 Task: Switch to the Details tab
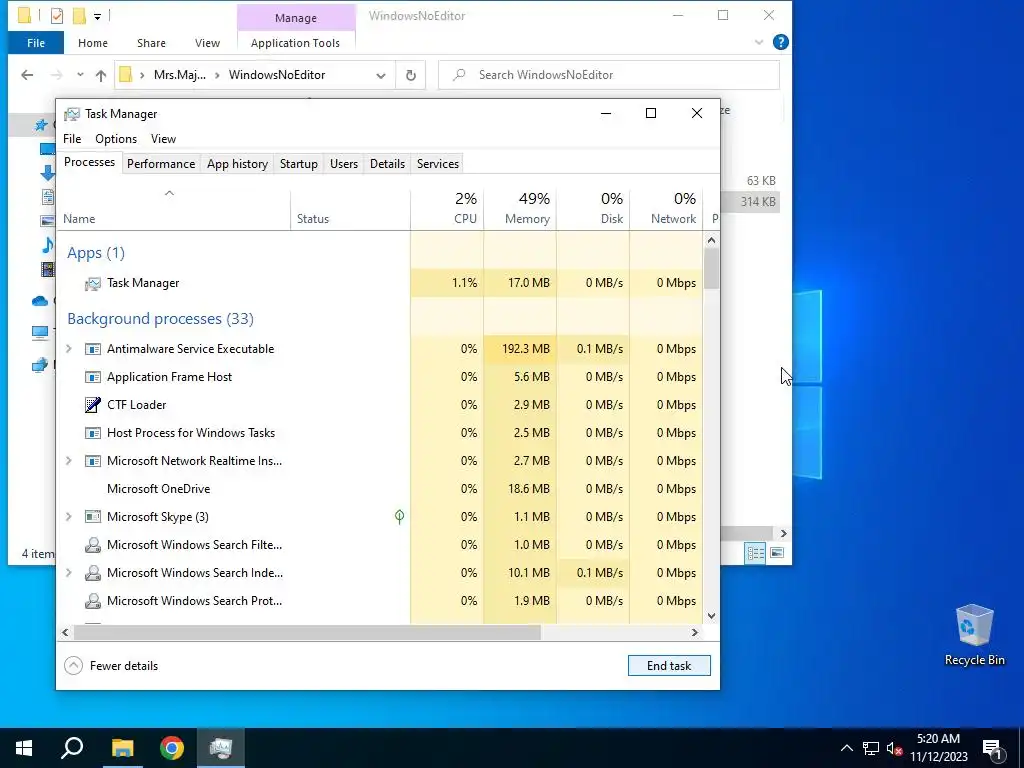click(387, 164)
